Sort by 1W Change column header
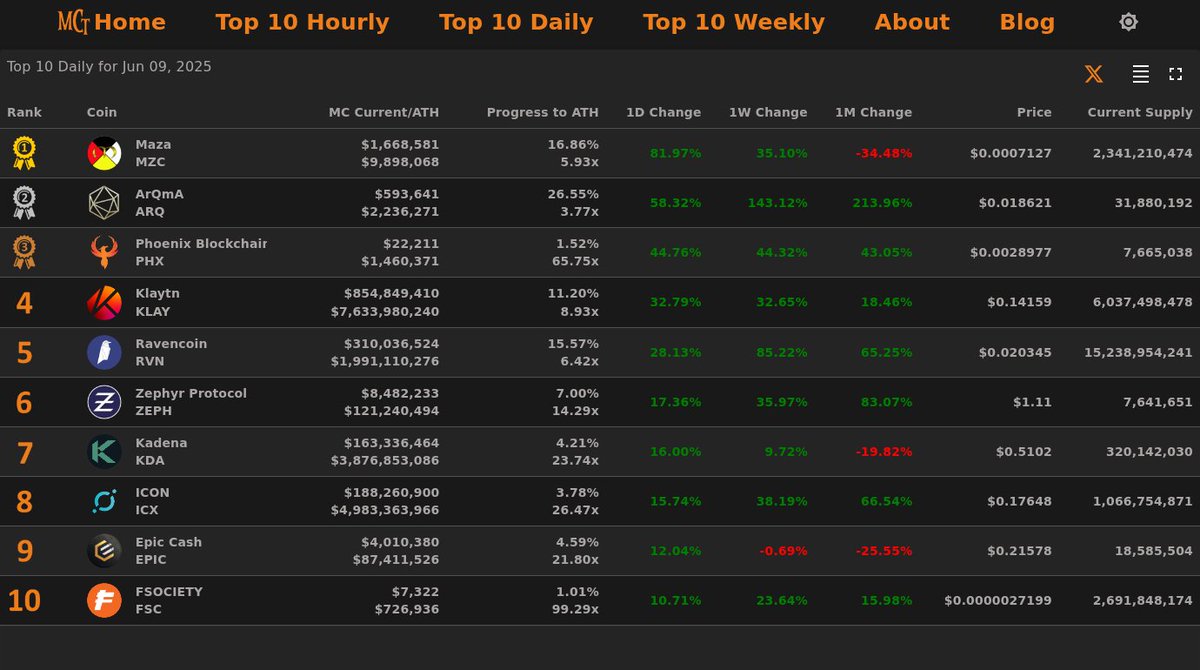Viewport: 1200px width, 670px height. [x=768, y=112]
